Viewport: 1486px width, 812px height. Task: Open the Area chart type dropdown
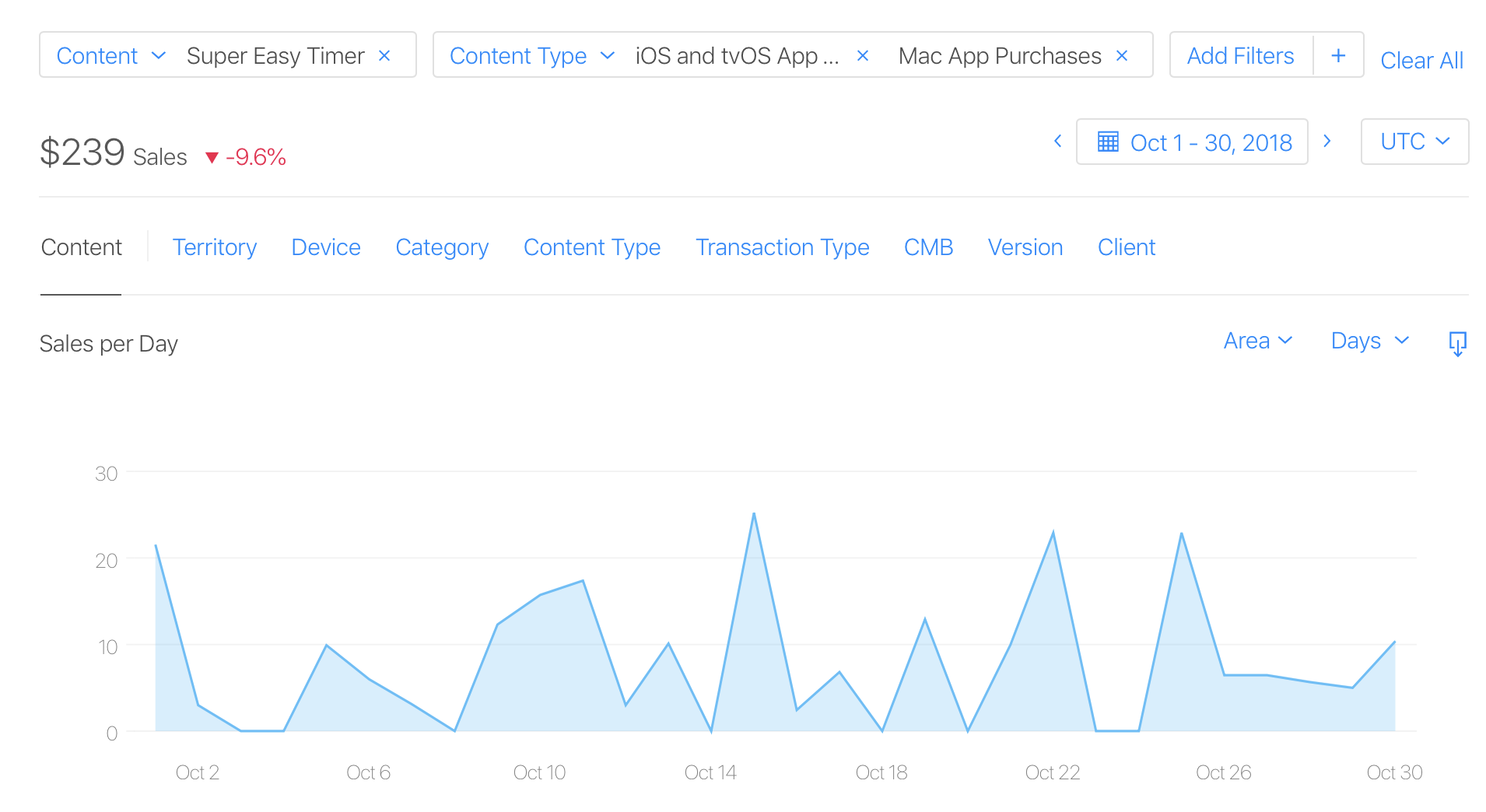[1257, 340]
